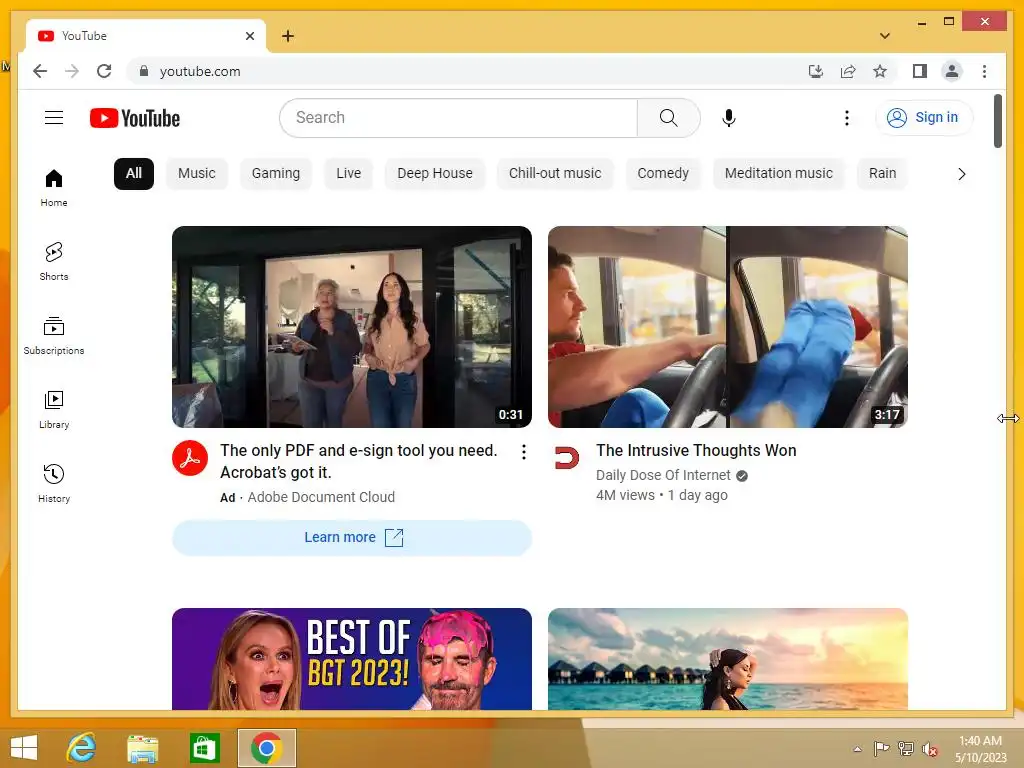This screenshot has width=1024, height=768.
Task: Reload the YouTube page
Action: pyautogui.click(x=104, y=71)
